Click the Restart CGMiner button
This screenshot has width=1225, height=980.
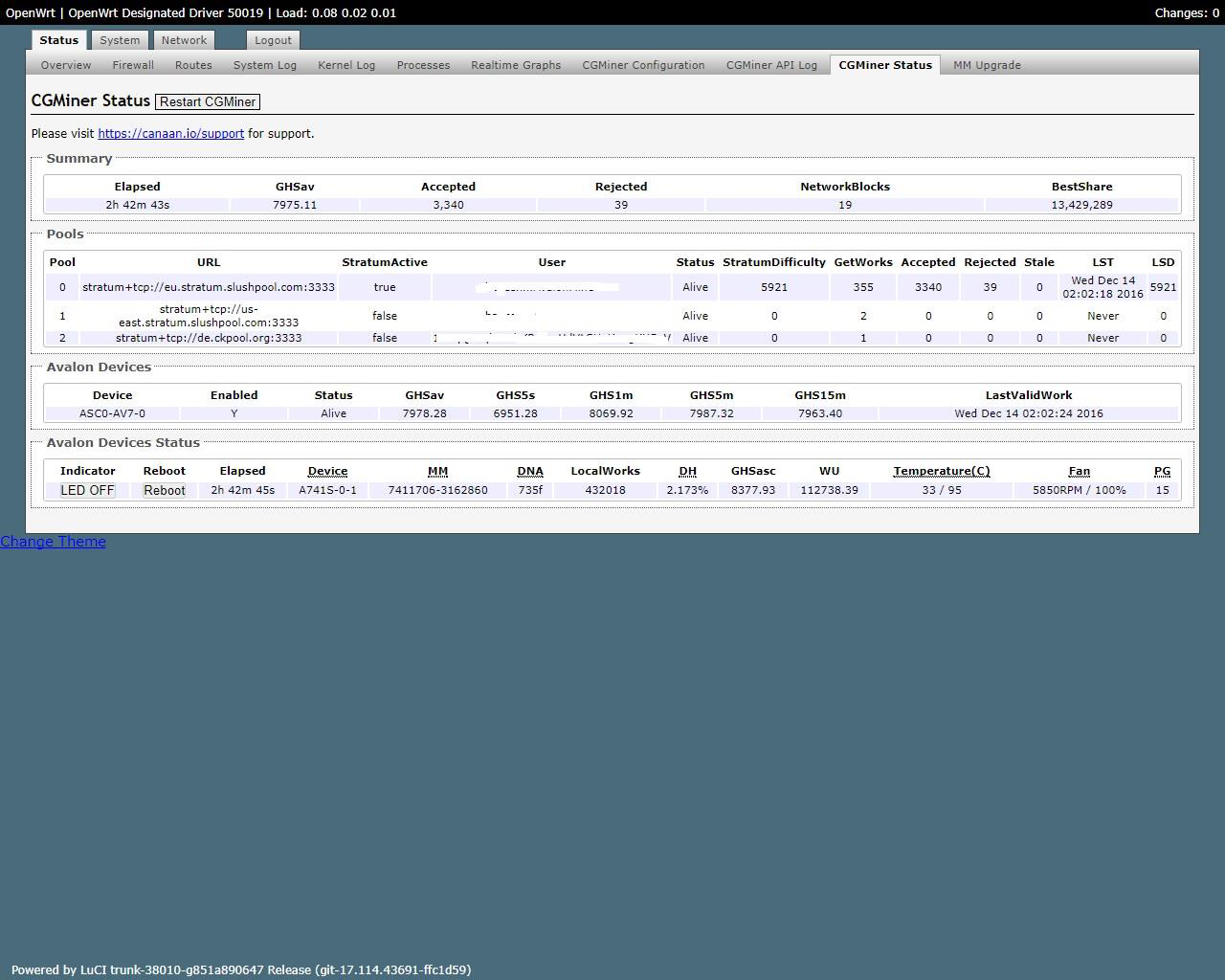click(x=208, y=101)
